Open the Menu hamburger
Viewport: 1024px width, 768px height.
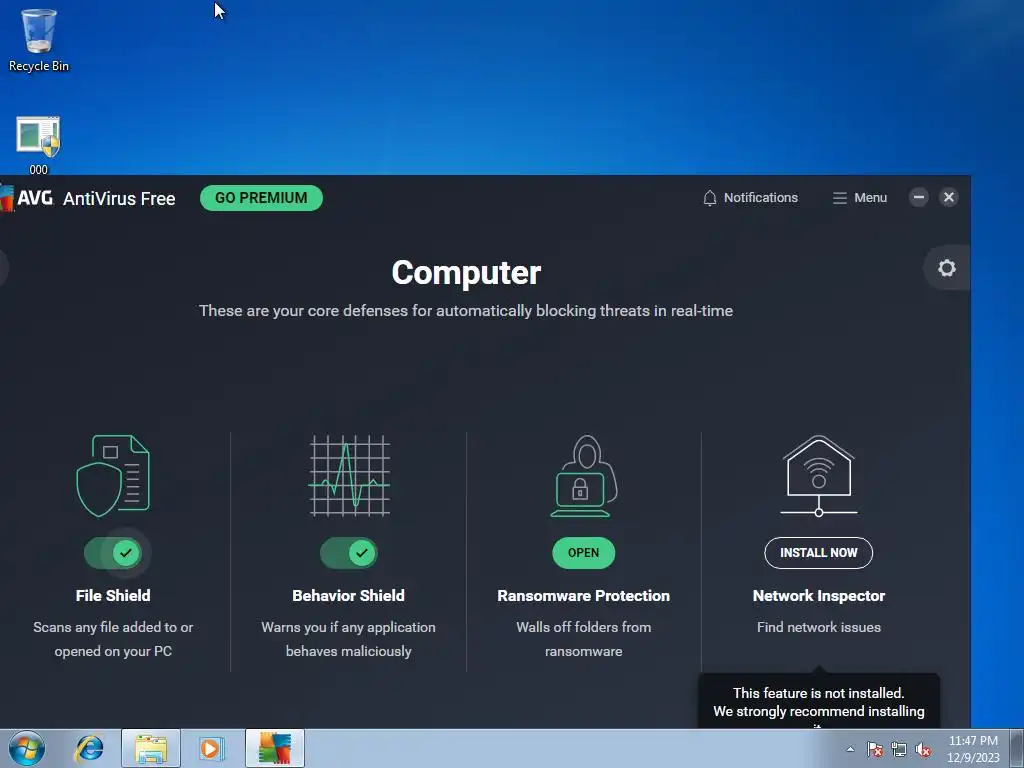[x=859, y=198]
